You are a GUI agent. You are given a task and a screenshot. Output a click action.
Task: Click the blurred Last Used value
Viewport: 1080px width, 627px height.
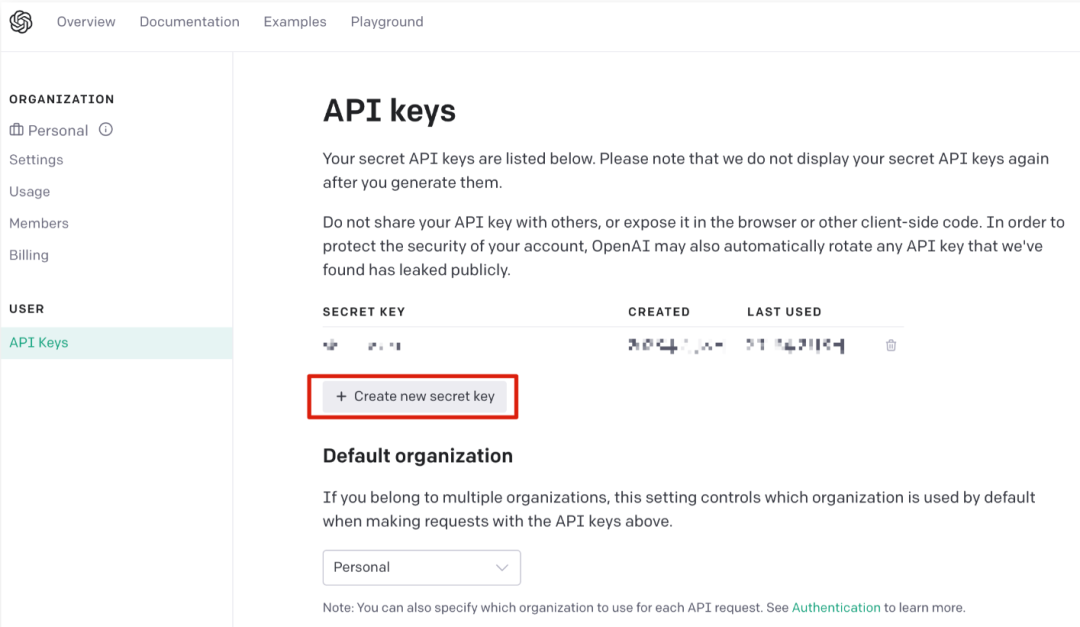click(x=796, y=346)
